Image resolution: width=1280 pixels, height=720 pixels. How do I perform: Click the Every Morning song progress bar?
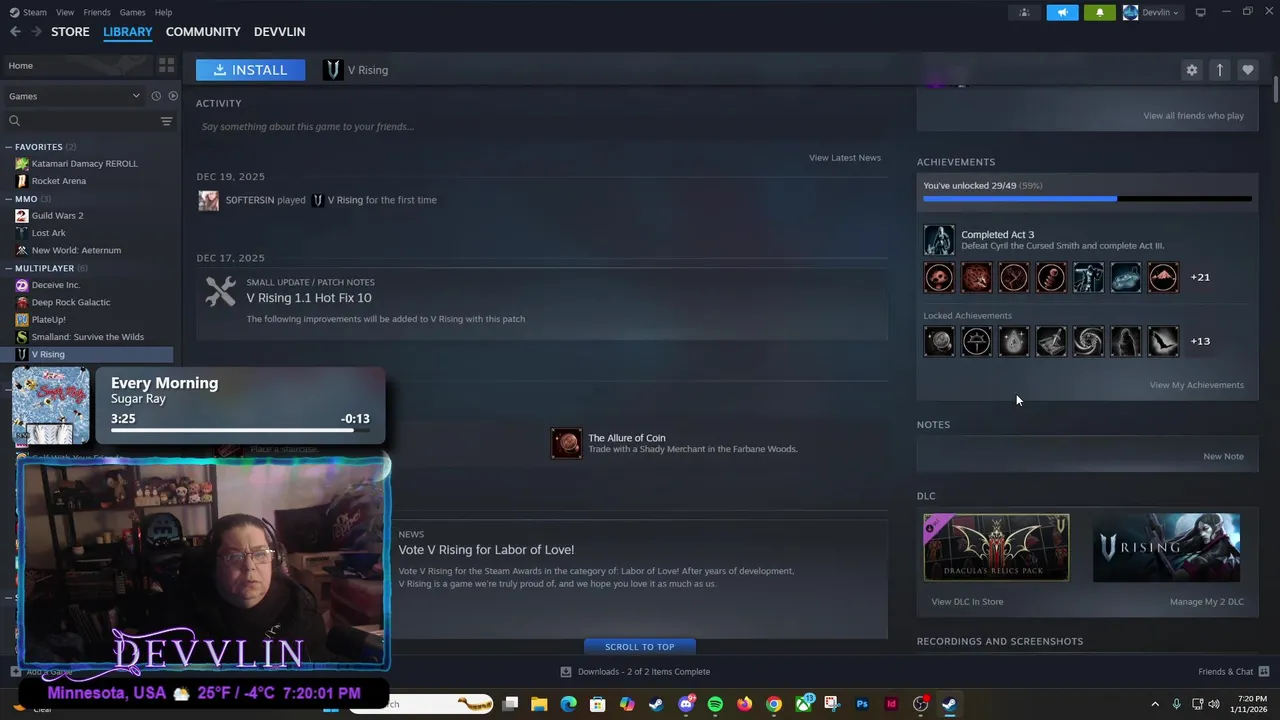click(240, 431)
